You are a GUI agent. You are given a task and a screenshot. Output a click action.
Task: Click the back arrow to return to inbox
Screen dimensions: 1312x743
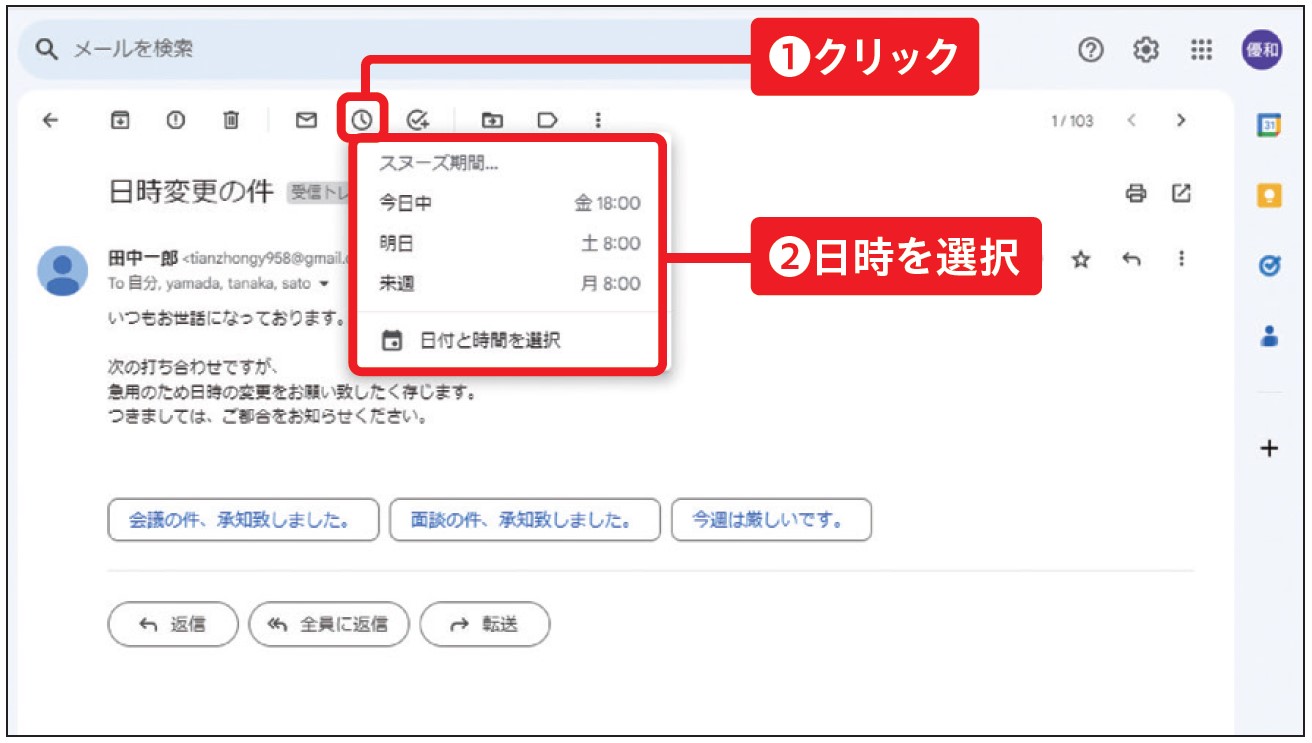click(x=50, y=120)
